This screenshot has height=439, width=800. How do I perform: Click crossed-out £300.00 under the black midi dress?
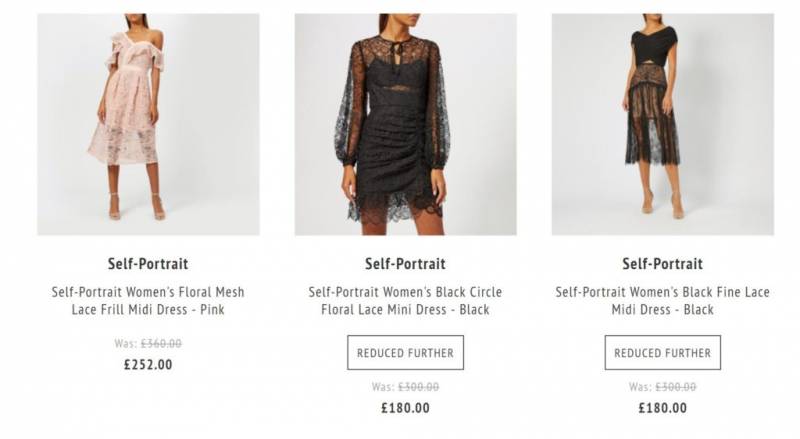(x=675, y=387)
